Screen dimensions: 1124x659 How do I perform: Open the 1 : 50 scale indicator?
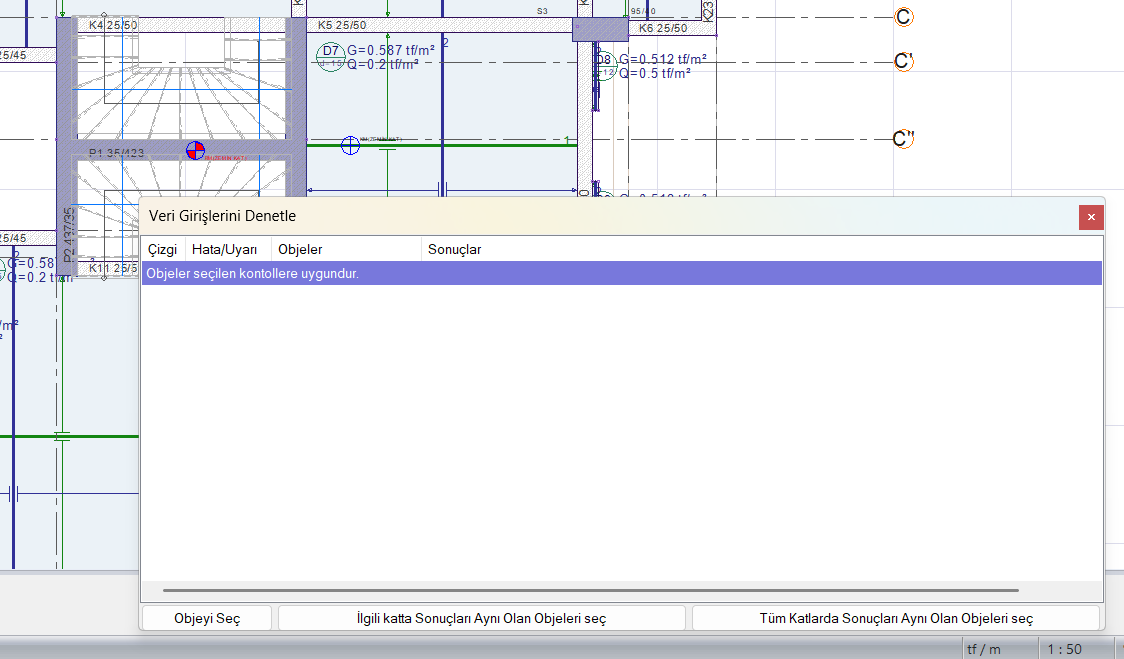(x=1064, y=649)
